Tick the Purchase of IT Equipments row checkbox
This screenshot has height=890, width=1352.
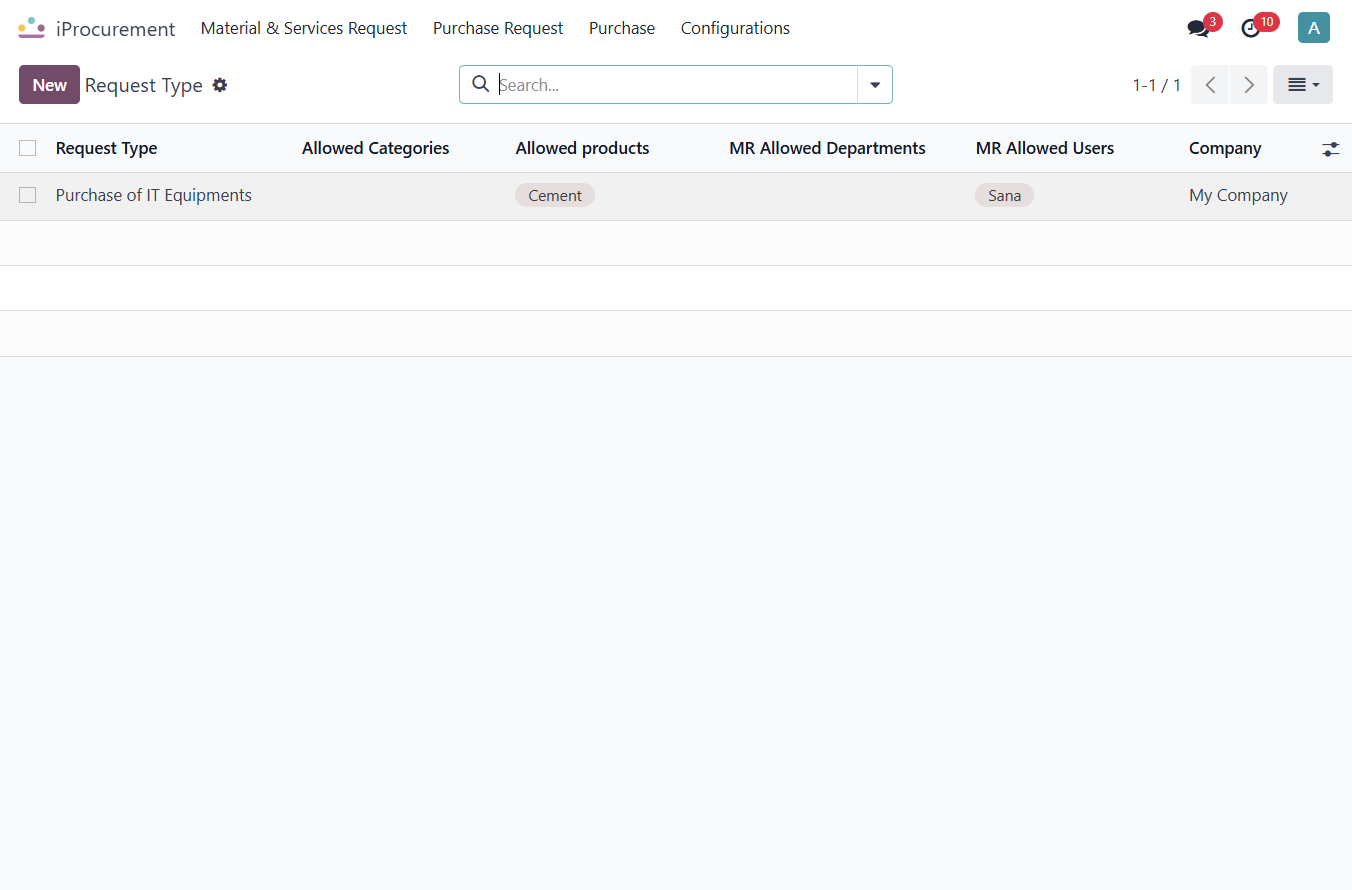click(27, 195)
